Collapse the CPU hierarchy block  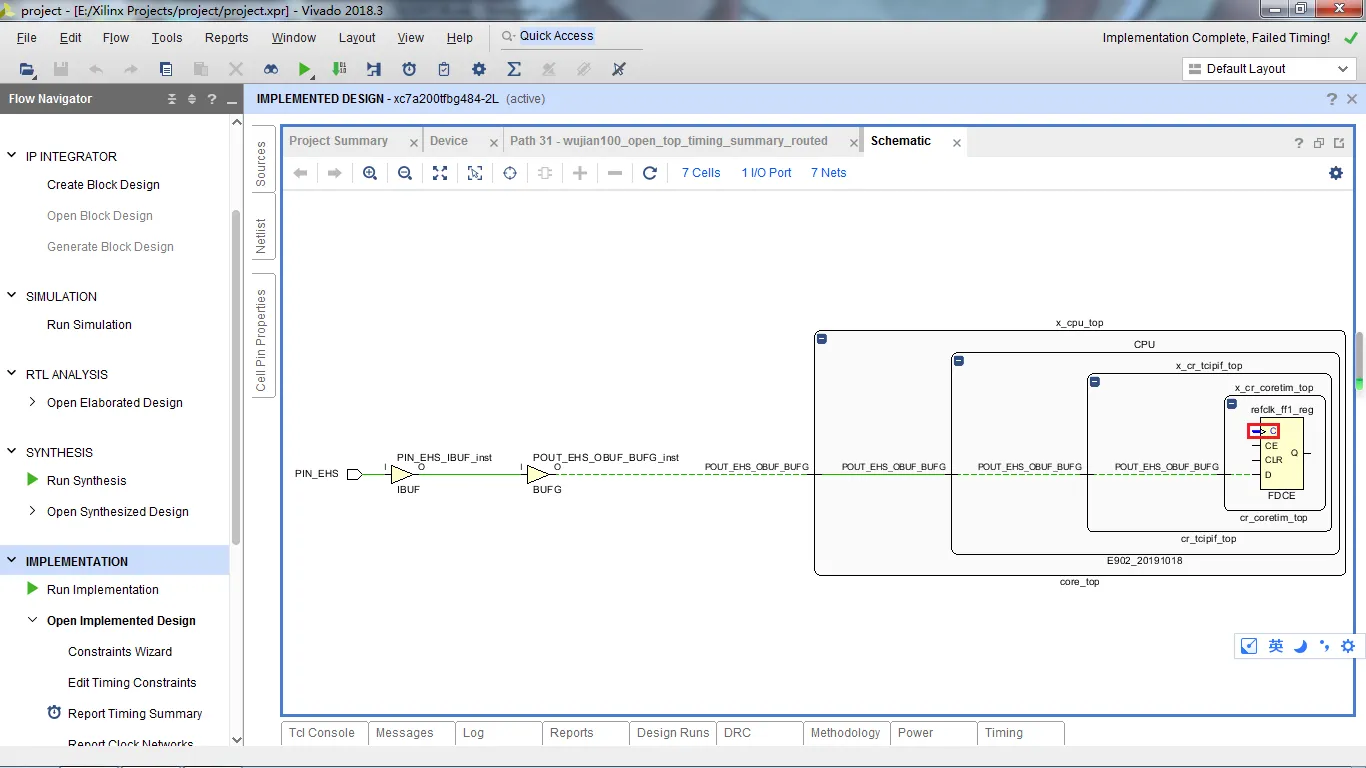point(958,360)
